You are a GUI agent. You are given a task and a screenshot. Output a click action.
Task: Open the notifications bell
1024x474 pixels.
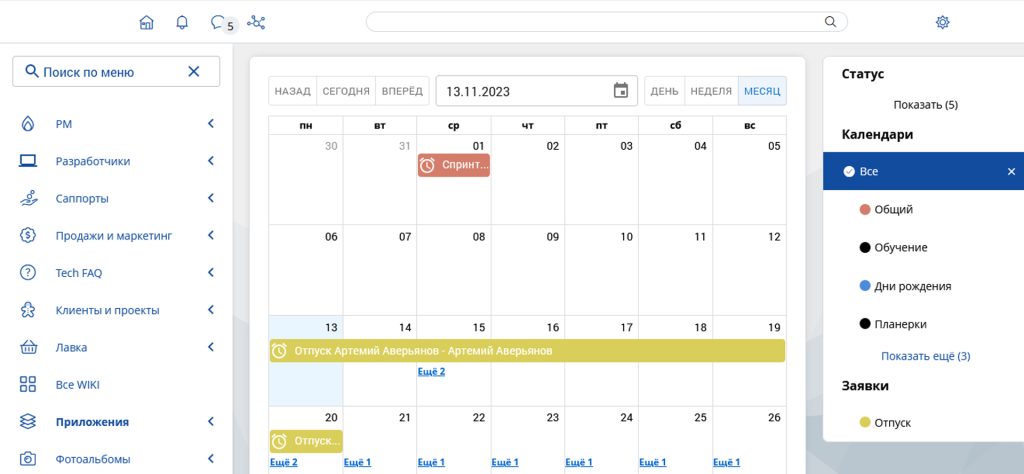(181, 22)
